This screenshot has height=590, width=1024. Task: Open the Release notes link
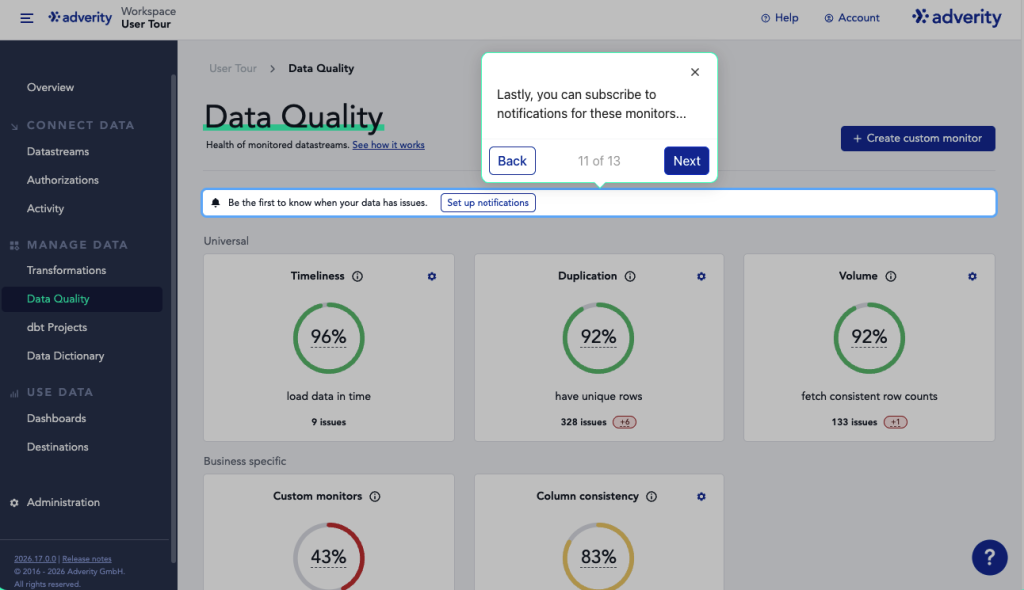(x=87, y=559)
